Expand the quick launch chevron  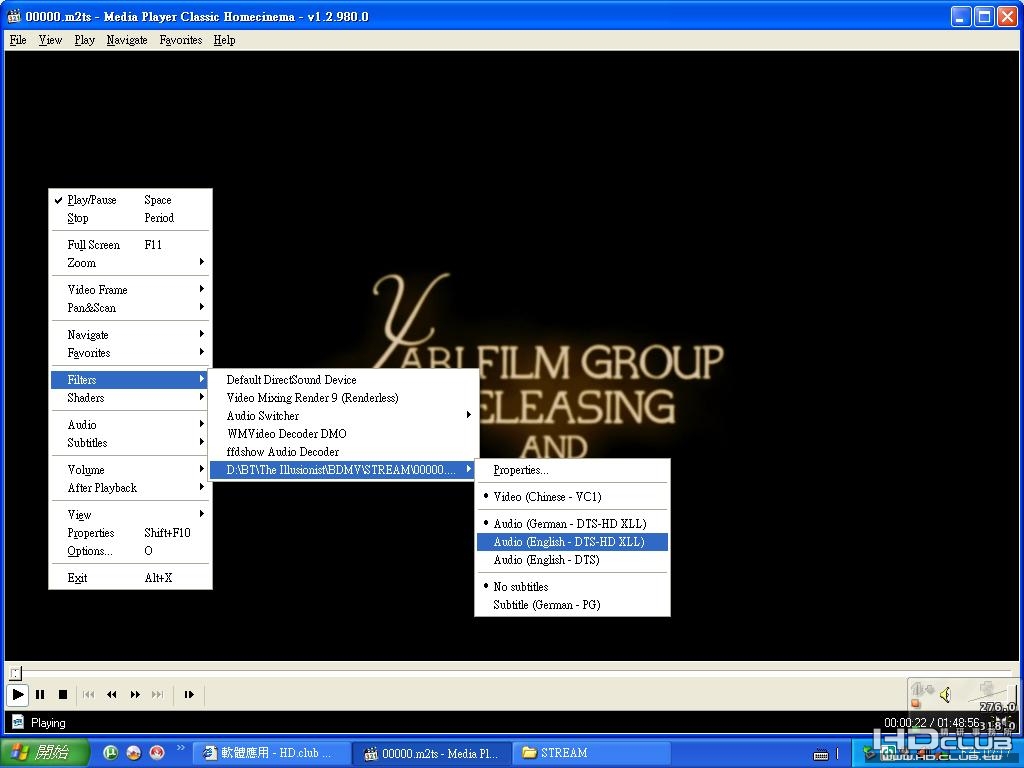181,748
